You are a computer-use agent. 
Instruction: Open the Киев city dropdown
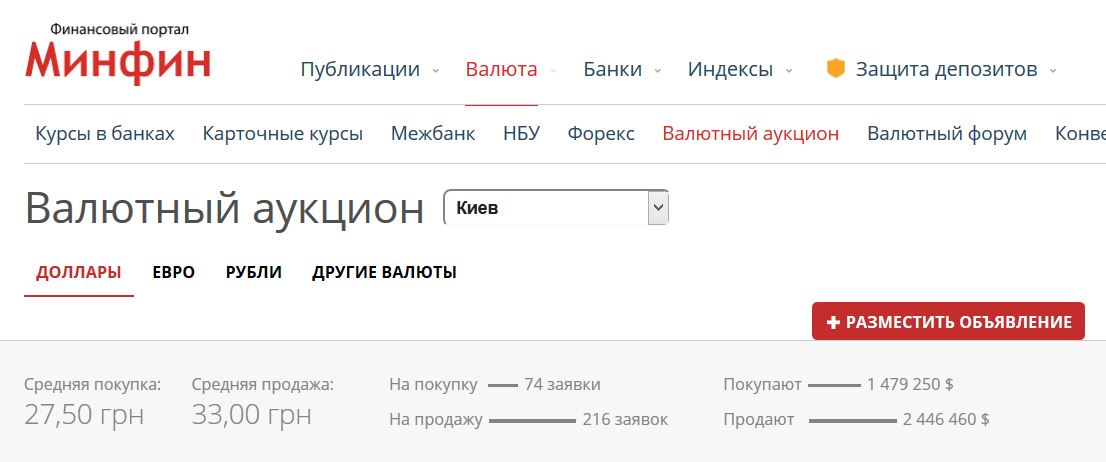click(x=555, y=208)
